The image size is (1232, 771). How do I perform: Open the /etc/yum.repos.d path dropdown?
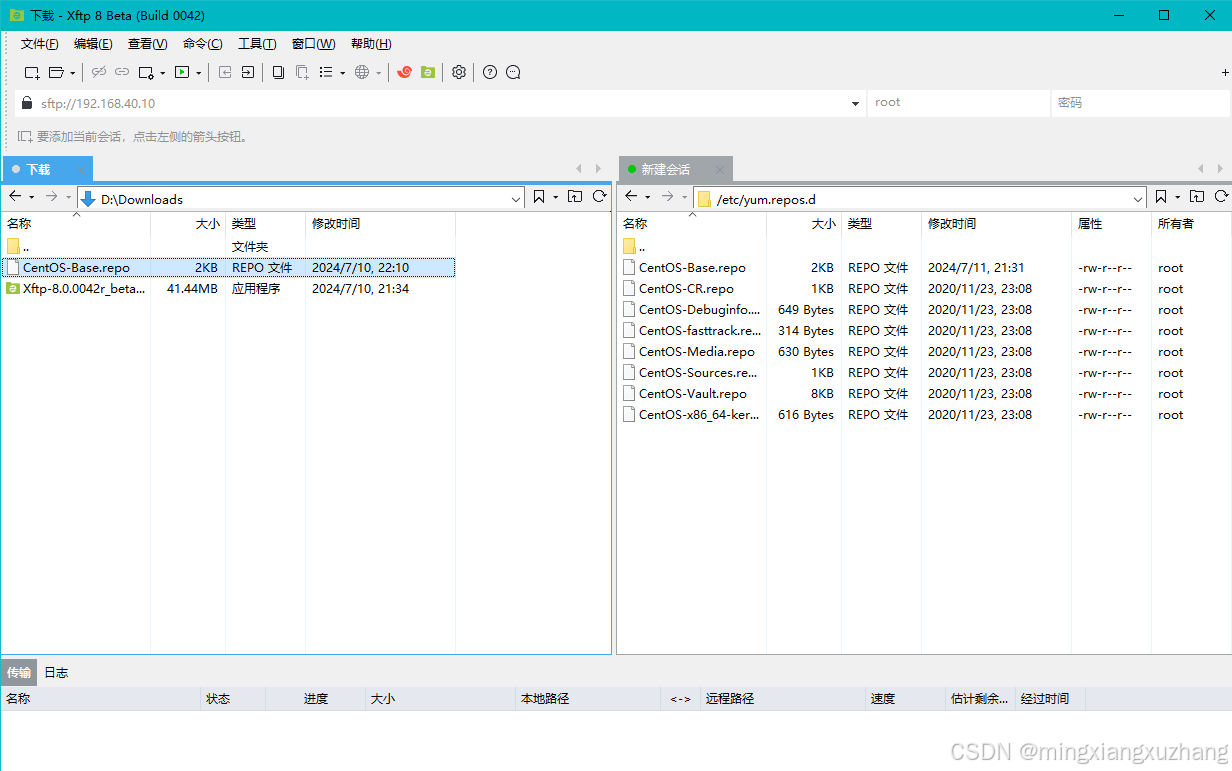1138,199
